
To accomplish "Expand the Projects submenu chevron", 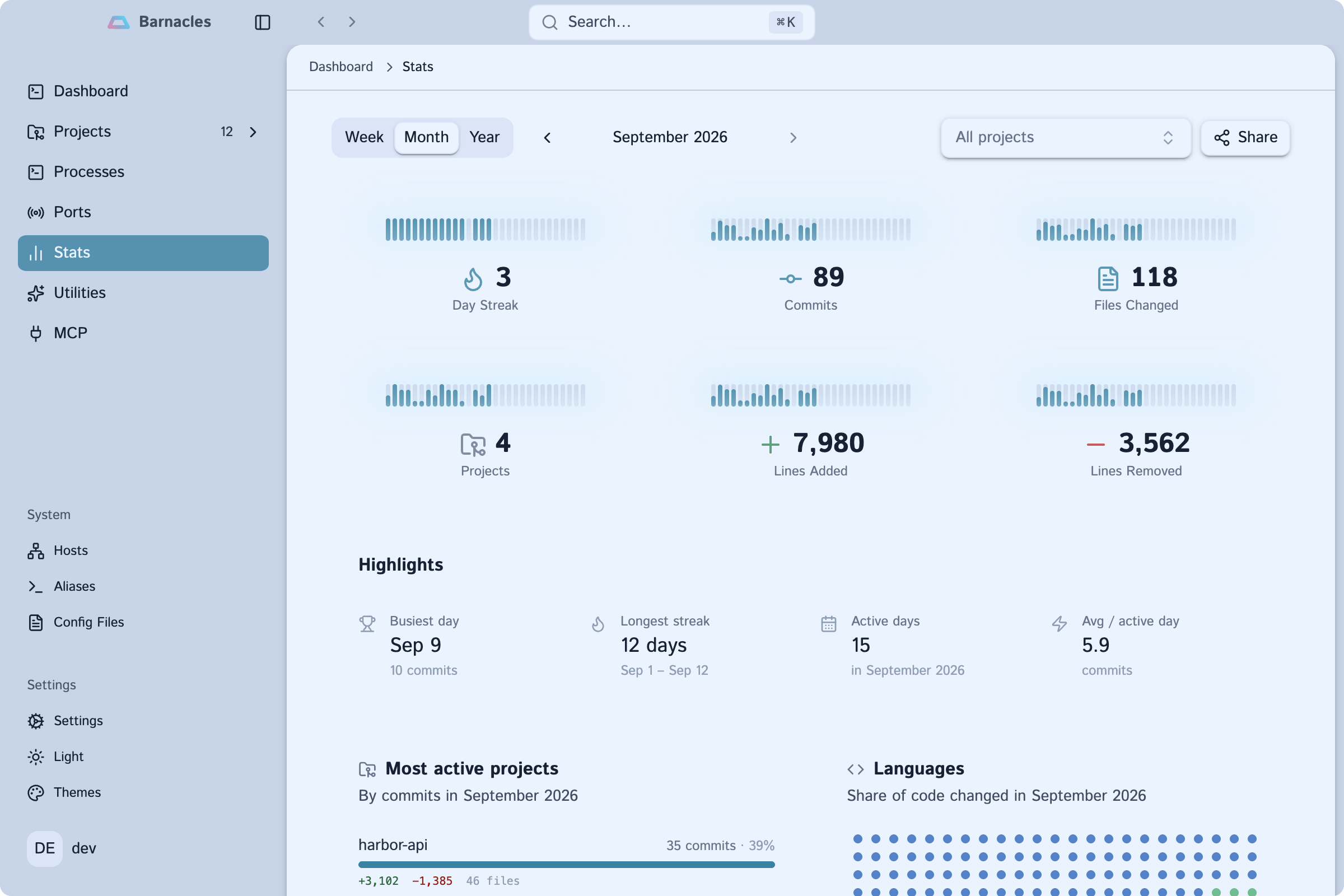I will pos(253,132).
